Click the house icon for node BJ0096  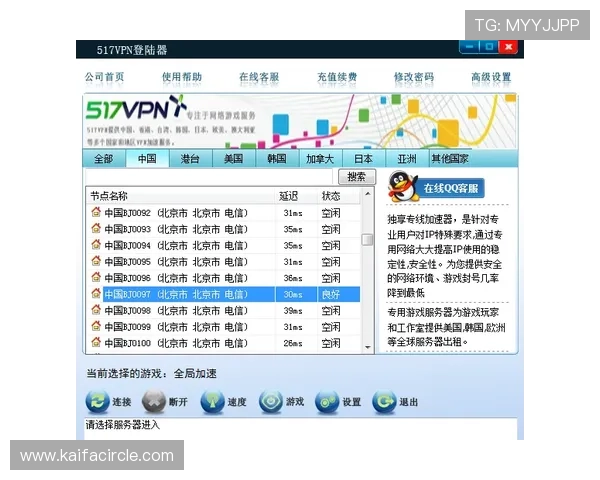[96, 277]
